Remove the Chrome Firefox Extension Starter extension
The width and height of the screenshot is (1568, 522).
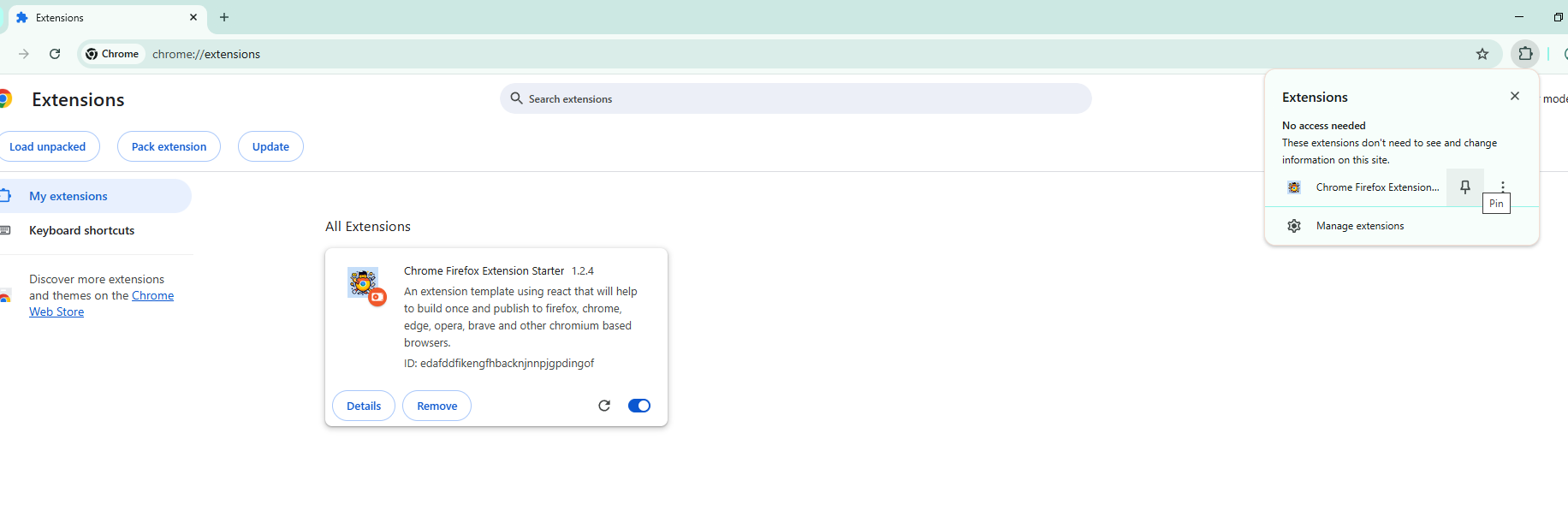click(x=437, y=406)
